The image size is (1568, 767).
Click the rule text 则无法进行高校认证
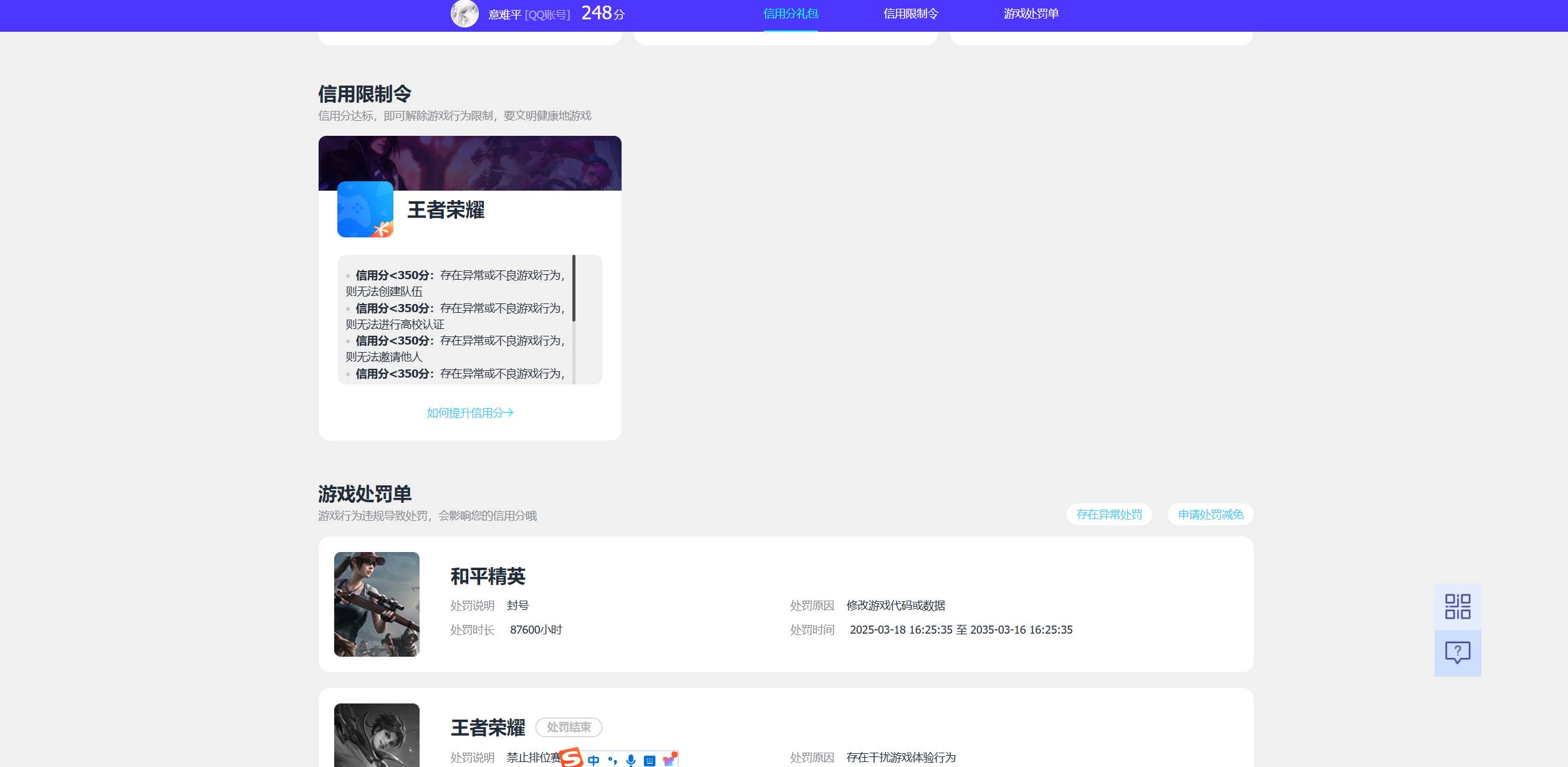pos(395,325)
